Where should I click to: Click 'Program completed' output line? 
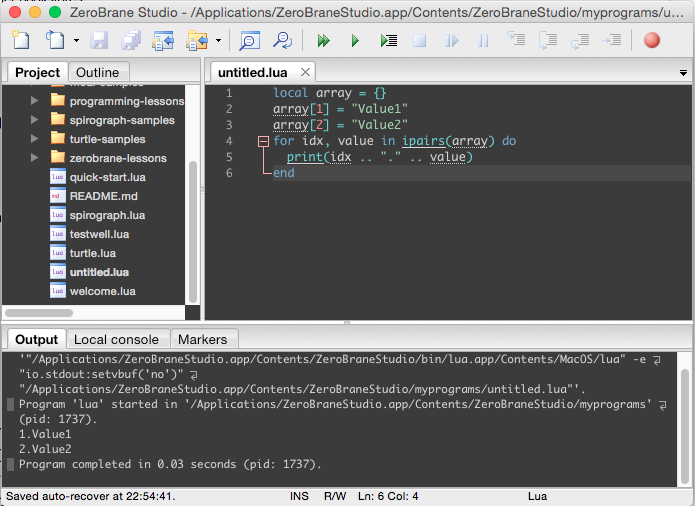[x=170, y=464]
